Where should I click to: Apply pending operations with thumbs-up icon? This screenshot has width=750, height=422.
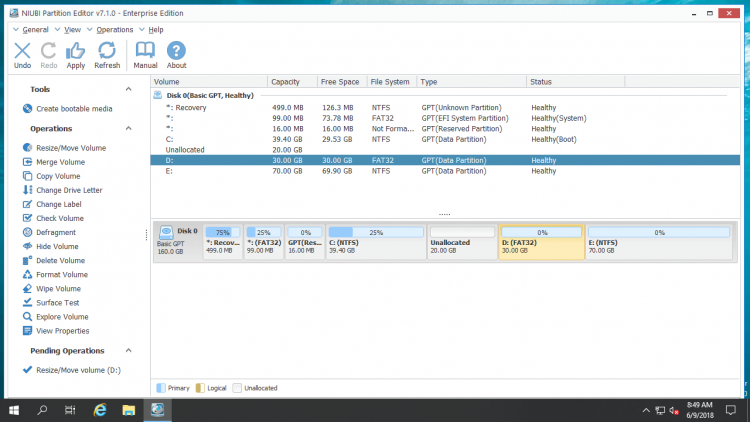(75, 55)
